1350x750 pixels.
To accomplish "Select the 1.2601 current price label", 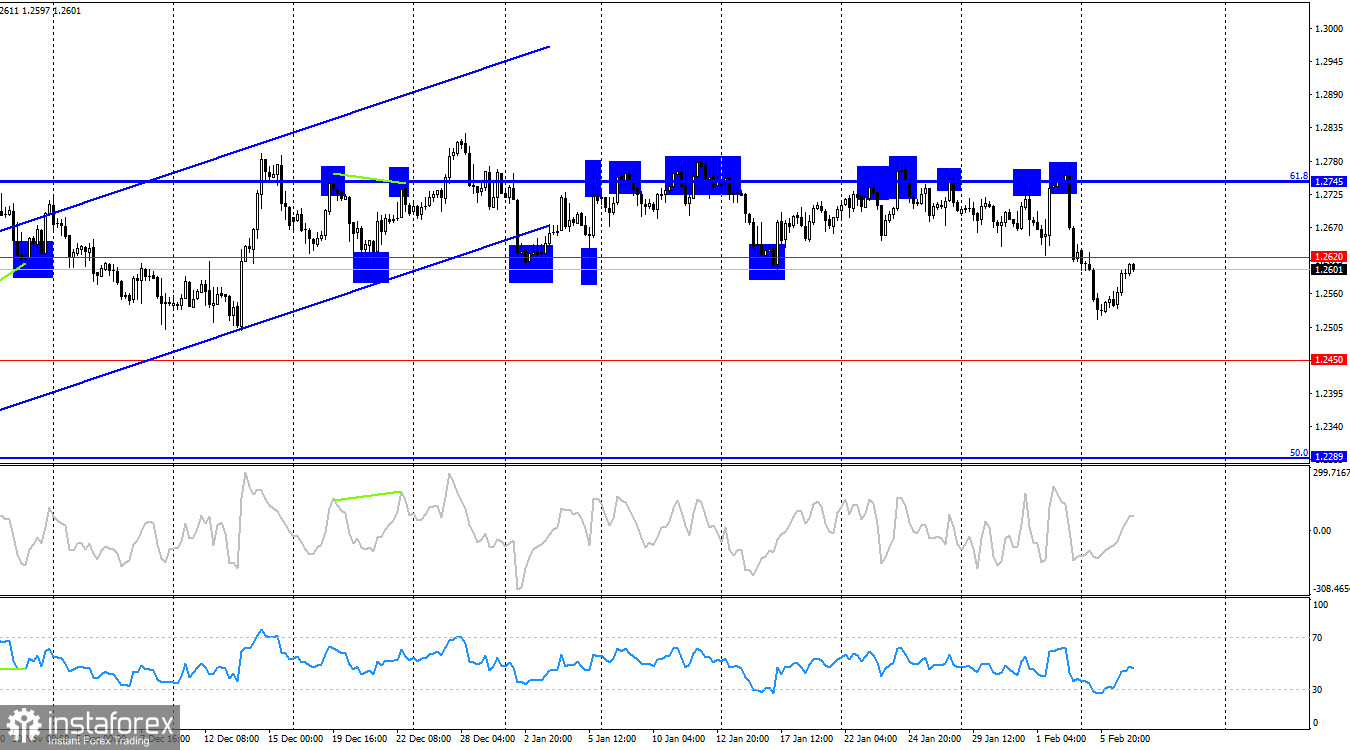I will pyautogui.click(x=1329, y=269).
